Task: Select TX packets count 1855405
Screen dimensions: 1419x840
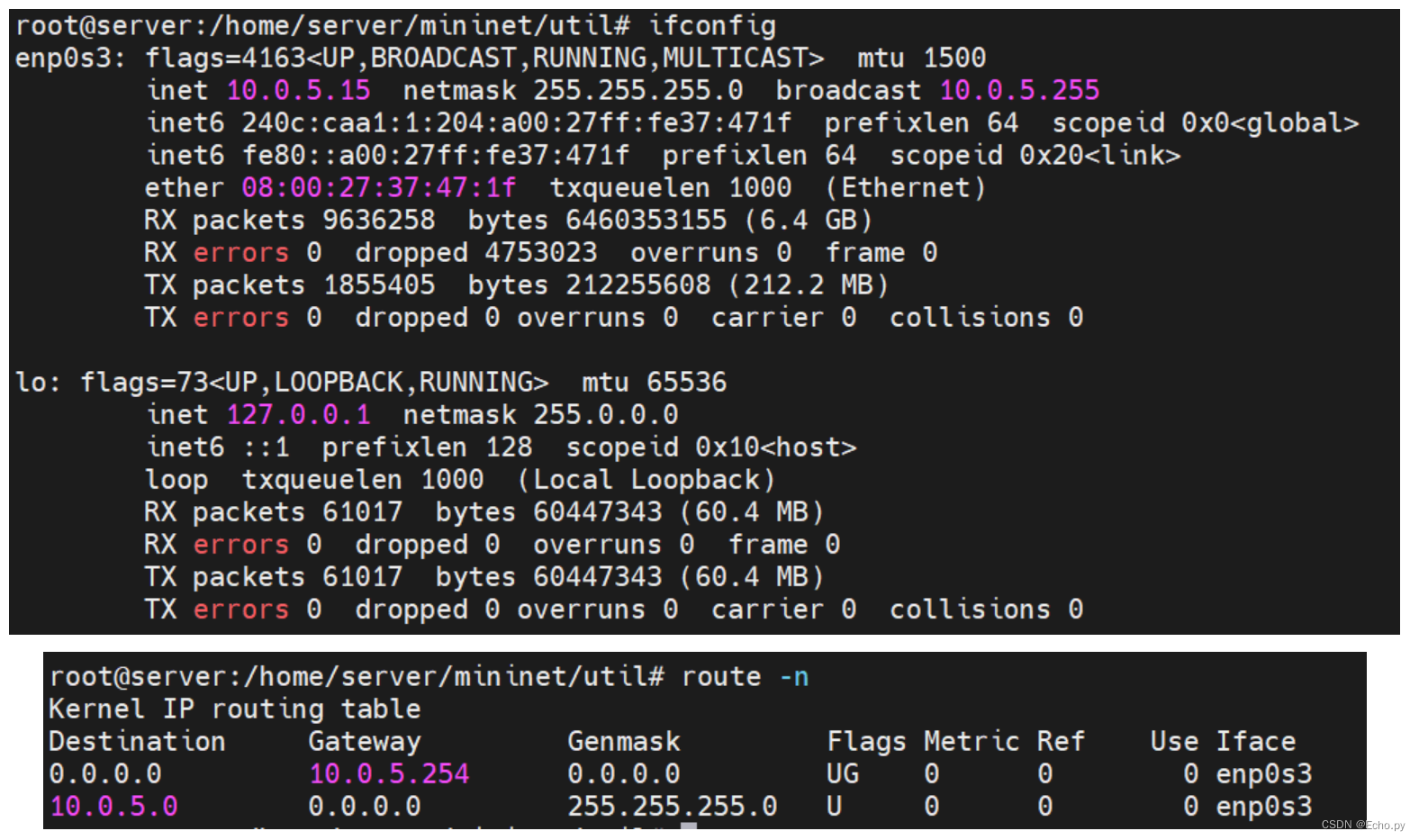Action: pyautogui.click(x=378, y=285)
